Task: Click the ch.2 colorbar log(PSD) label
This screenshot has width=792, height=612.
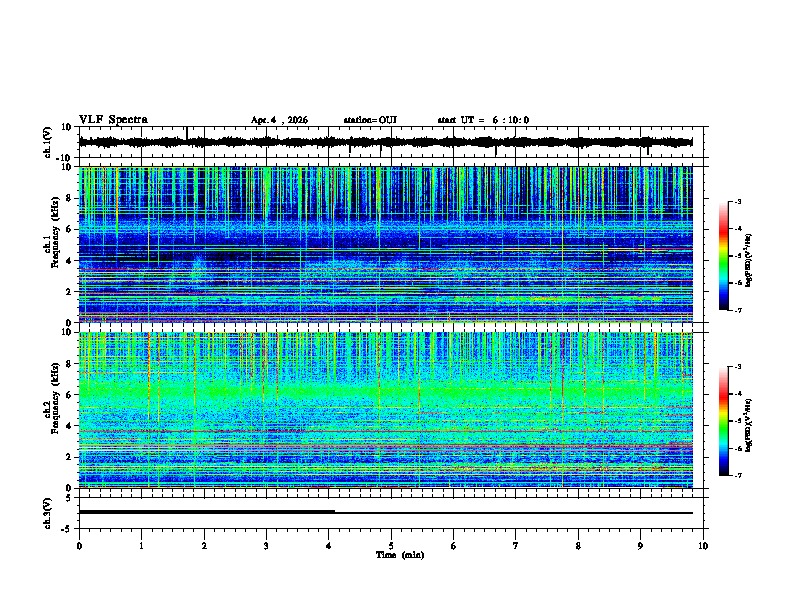Action: 749,425
